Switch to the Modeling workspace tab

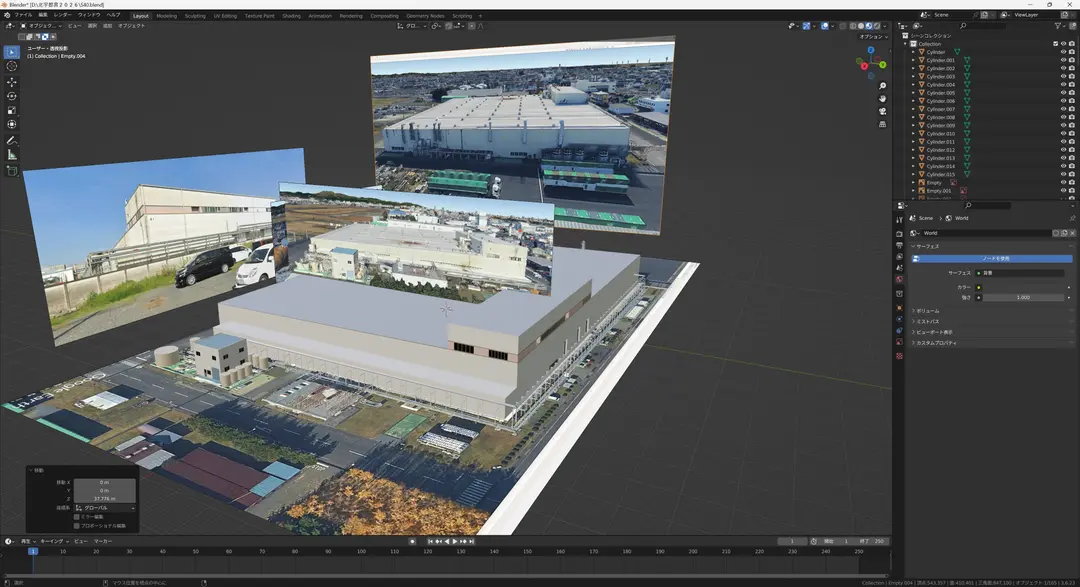point(166,16)
